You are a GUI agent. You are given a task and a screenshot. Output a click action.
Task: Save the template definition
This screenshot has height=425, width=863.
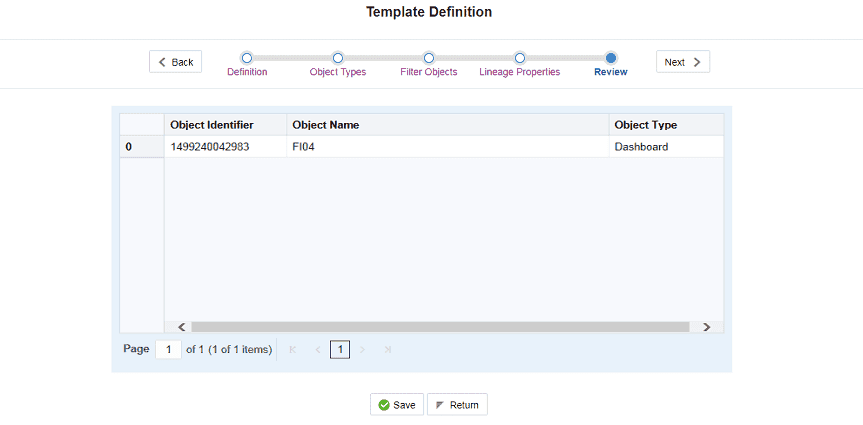point(397,405)
